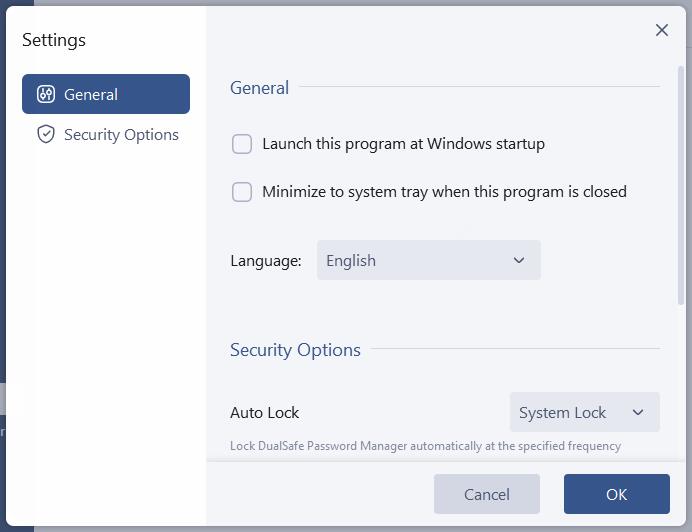Click the Auto Lock label
Viewport: 692px width, 532px height.
(265, 412)
